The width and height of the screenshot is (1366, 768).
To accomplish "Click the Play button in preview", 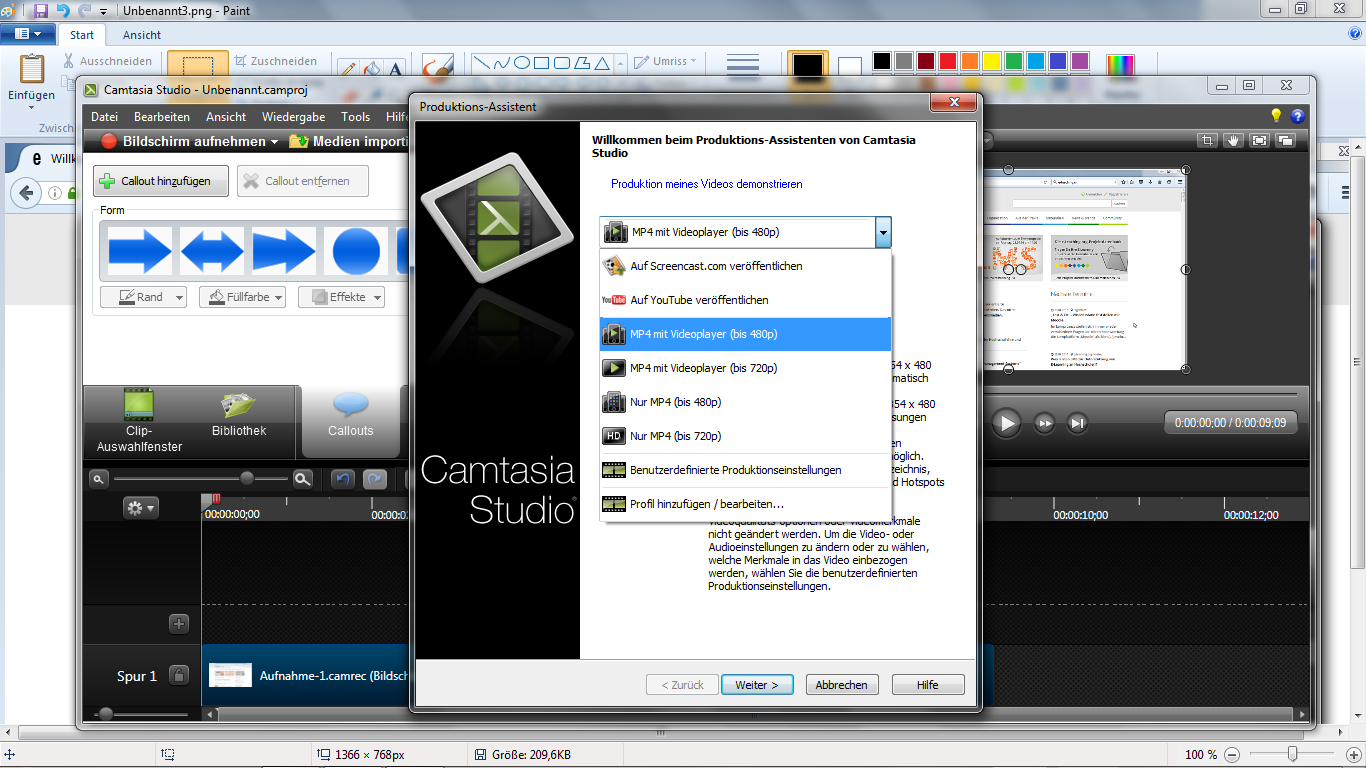I will click(1006, 423).
